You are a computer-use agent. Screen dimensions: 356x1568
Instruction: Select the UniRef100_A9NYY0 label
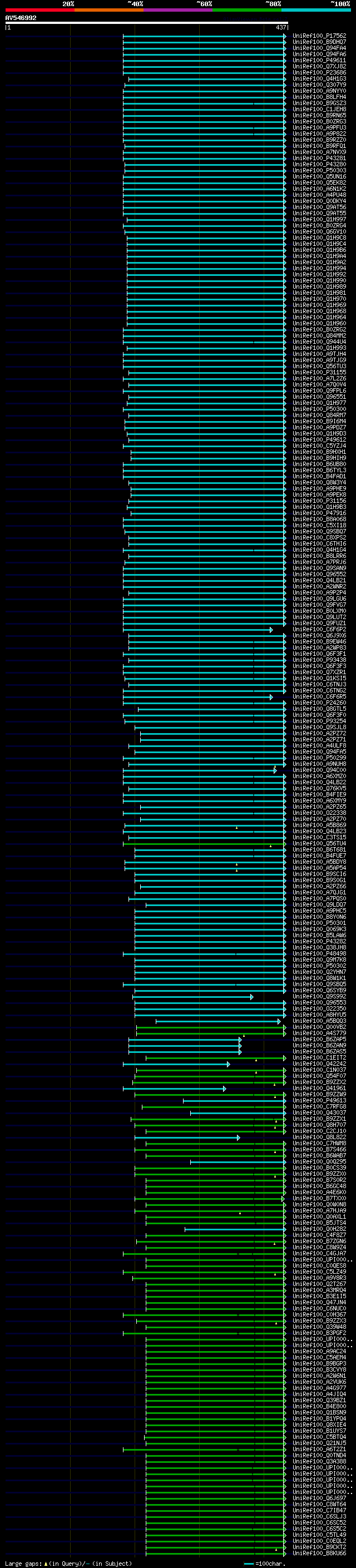click(x=319, y=91)
